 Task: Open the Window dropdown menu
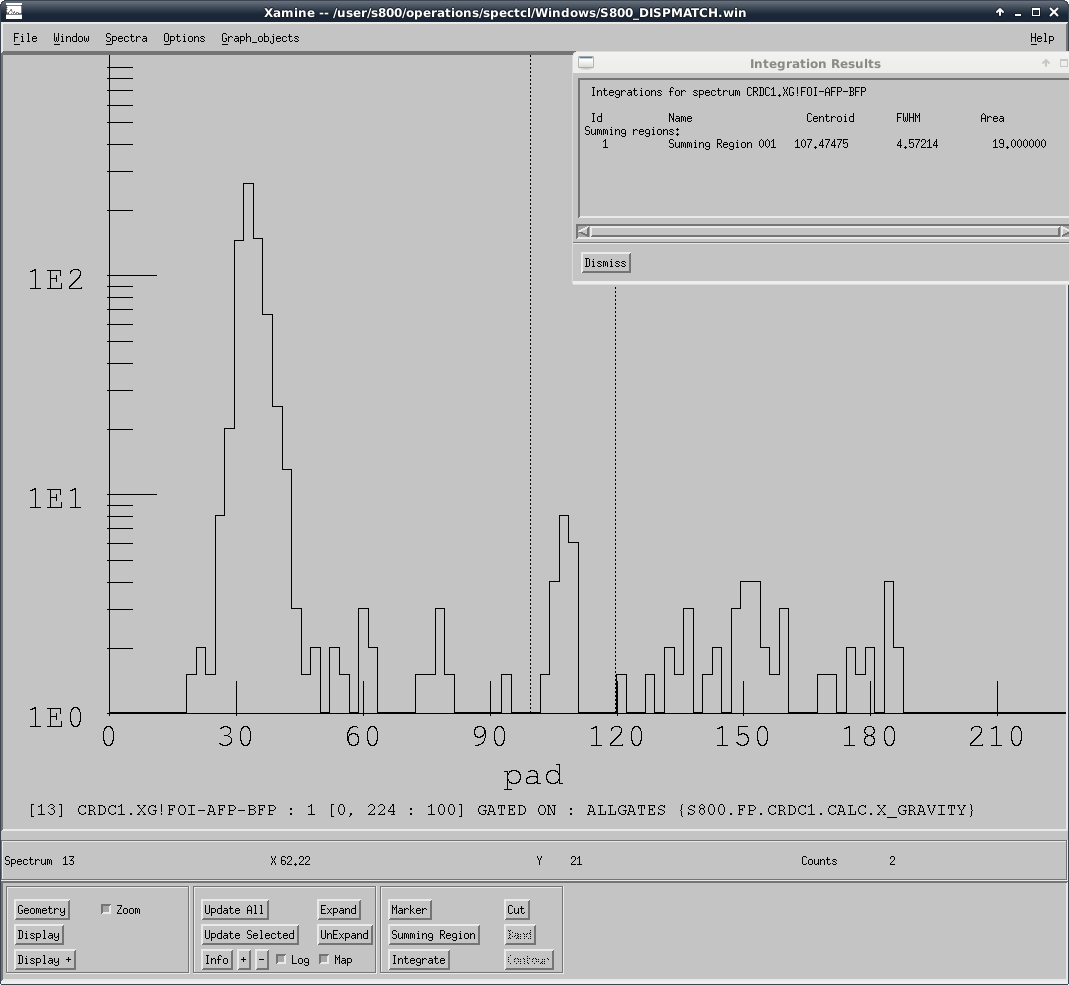pos(71,38)
